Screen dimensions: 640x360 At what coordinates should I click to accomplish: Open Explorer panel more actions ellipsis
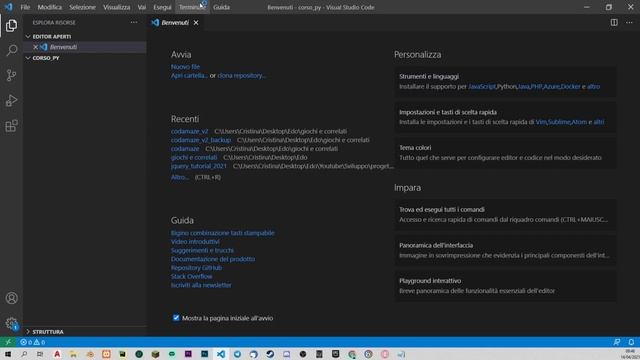point(134,22)
